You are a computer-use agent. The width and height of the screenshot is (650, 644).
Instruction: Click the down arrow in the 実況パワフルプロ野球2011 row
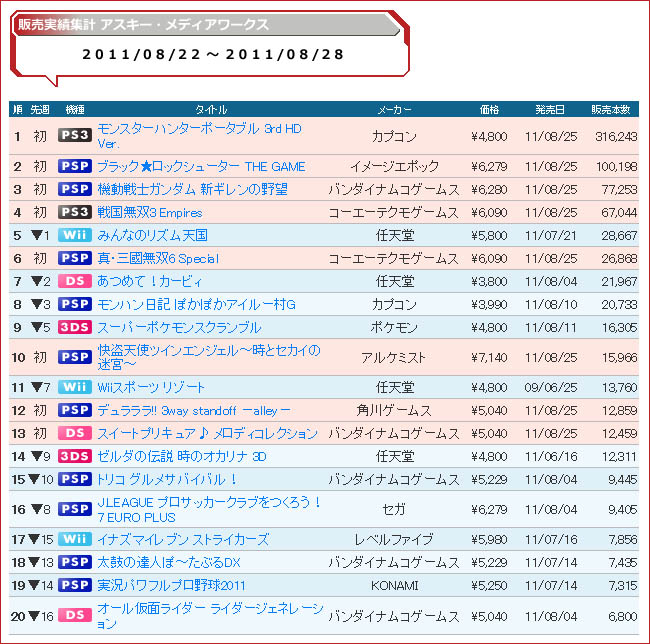34,585
